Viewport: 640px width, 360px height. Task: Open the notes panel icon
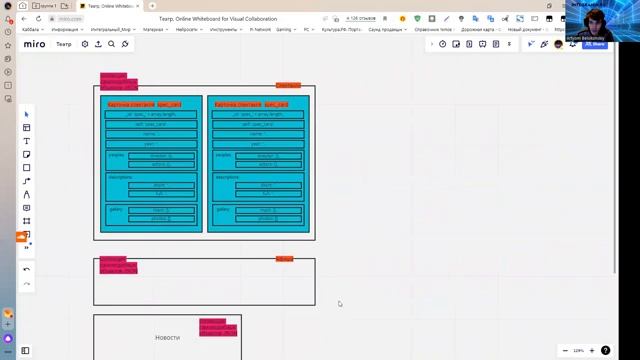click(x=496, y=44)
